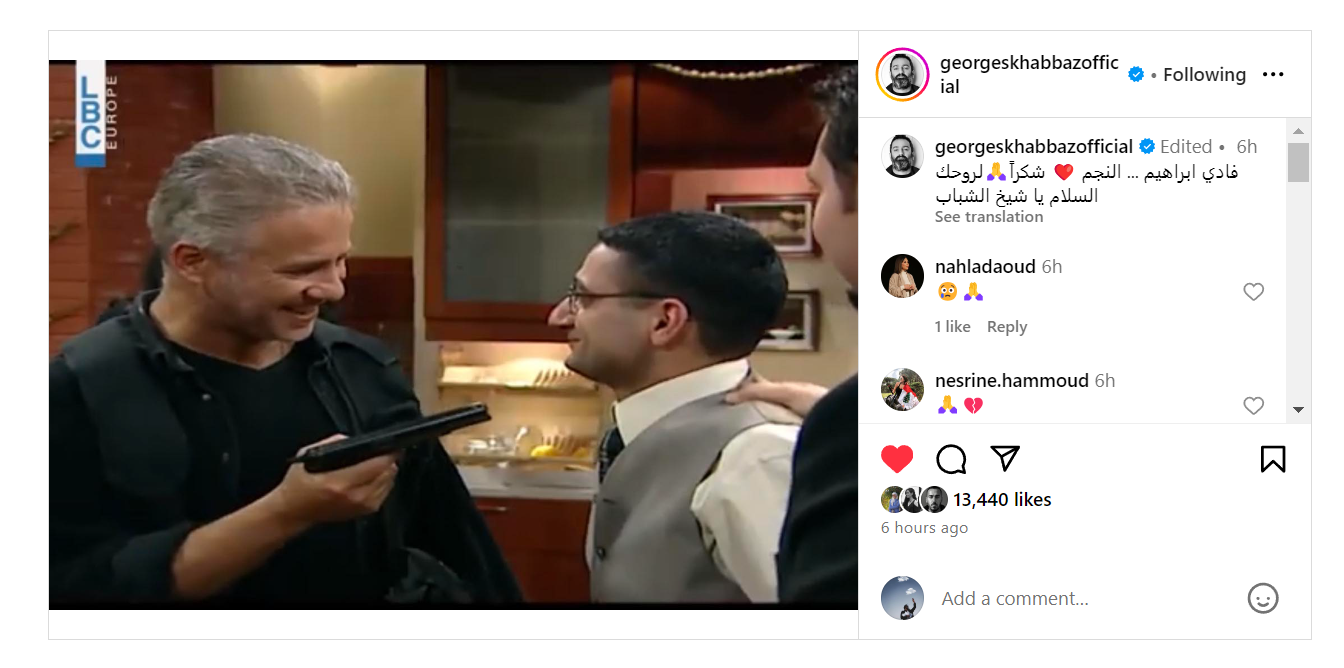Click the Add a comment field
1344x668 pixels.
coord(1085,599)
